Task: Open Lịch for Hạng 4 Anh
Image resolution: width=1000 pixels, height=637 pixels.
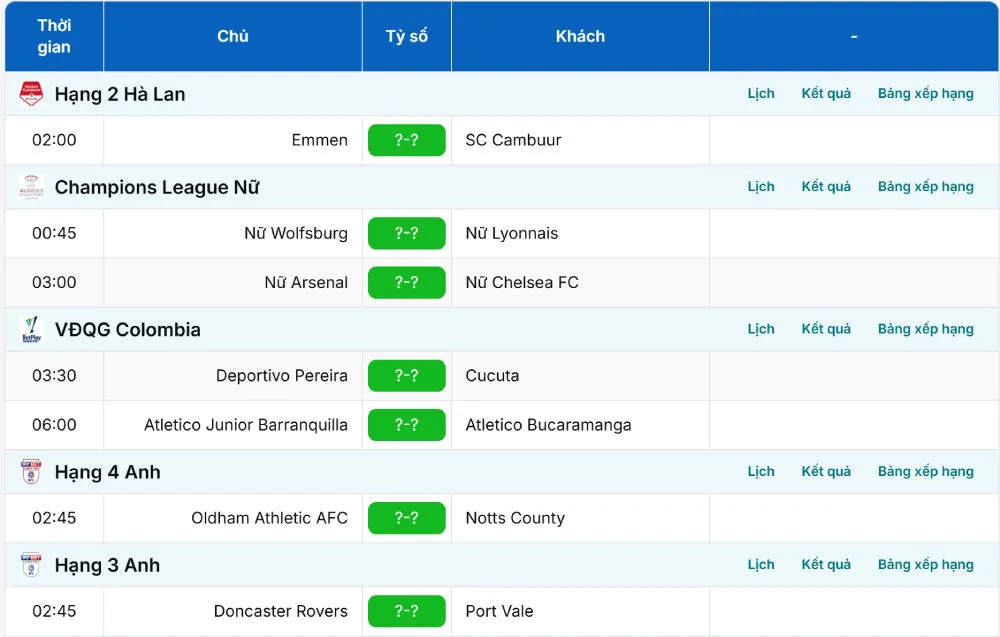Action: click(x=761, y=472)
